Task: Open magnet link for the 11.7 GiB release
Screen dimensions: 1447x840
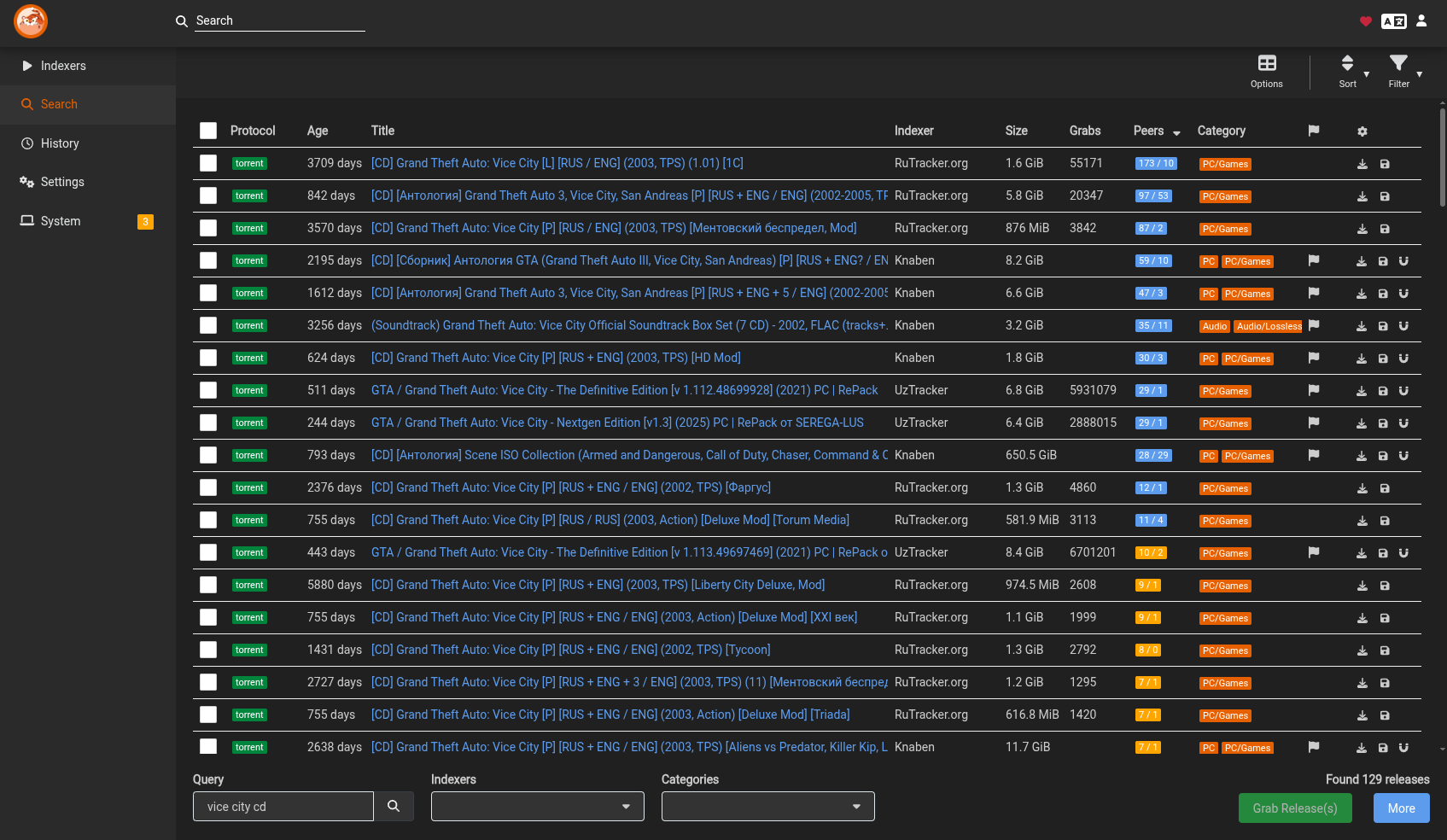Action: [x=1403, y=748]
